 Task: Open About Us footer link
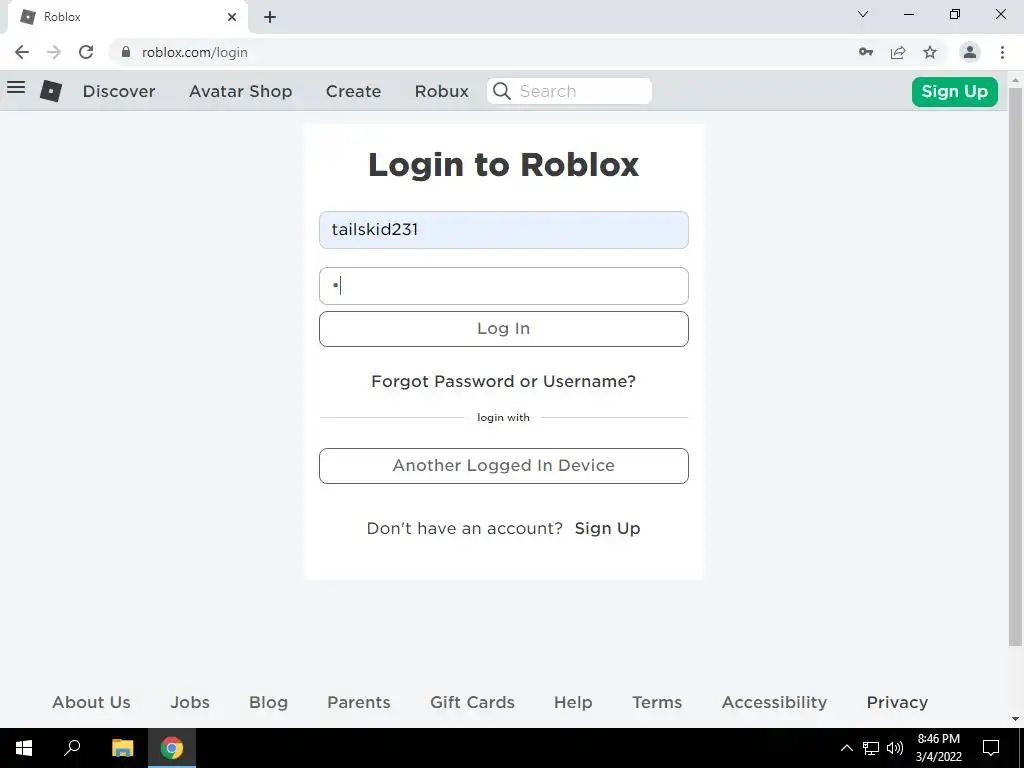91,702
